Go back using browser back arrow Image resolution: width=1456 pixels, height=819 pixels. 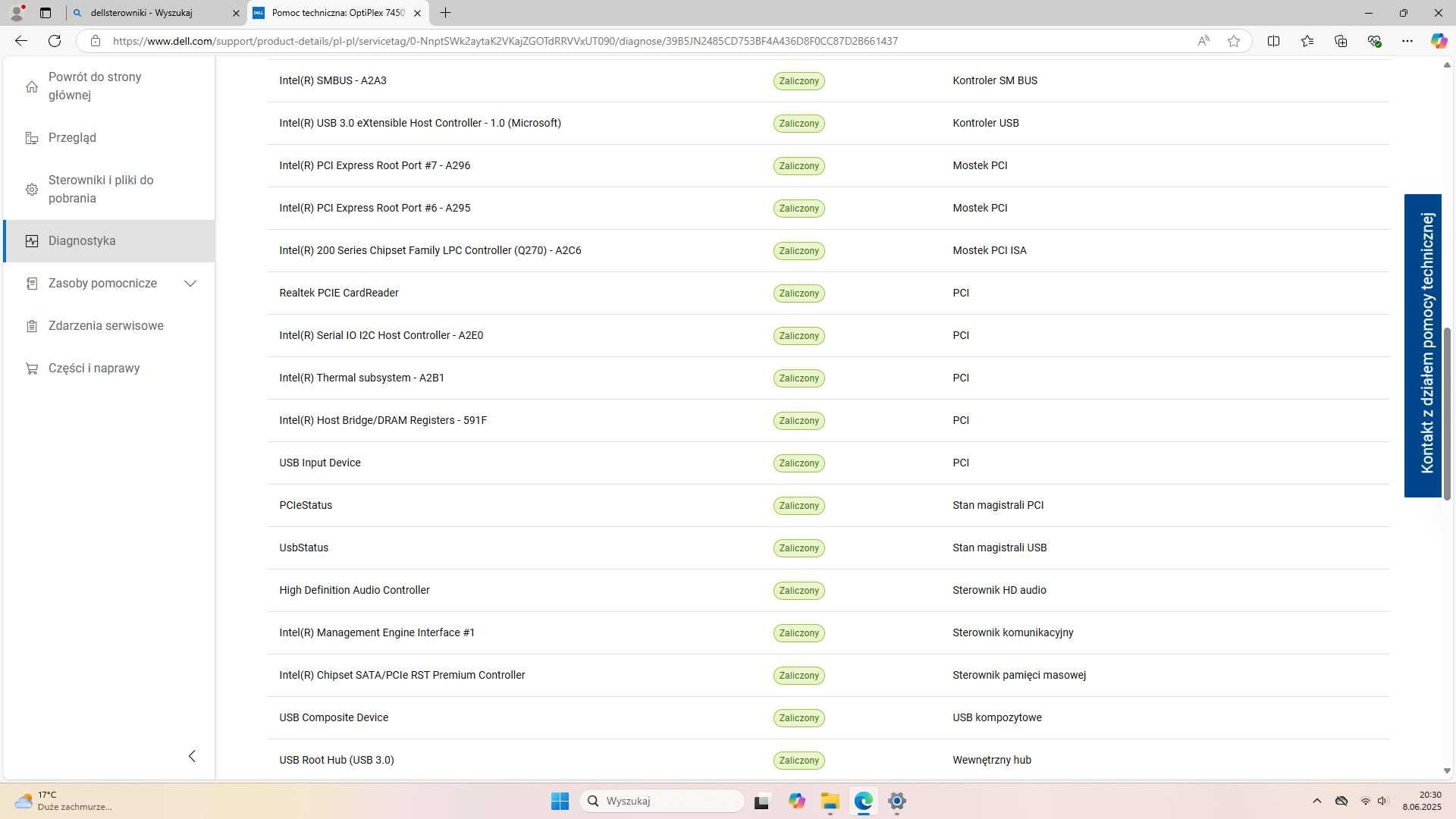21,41
